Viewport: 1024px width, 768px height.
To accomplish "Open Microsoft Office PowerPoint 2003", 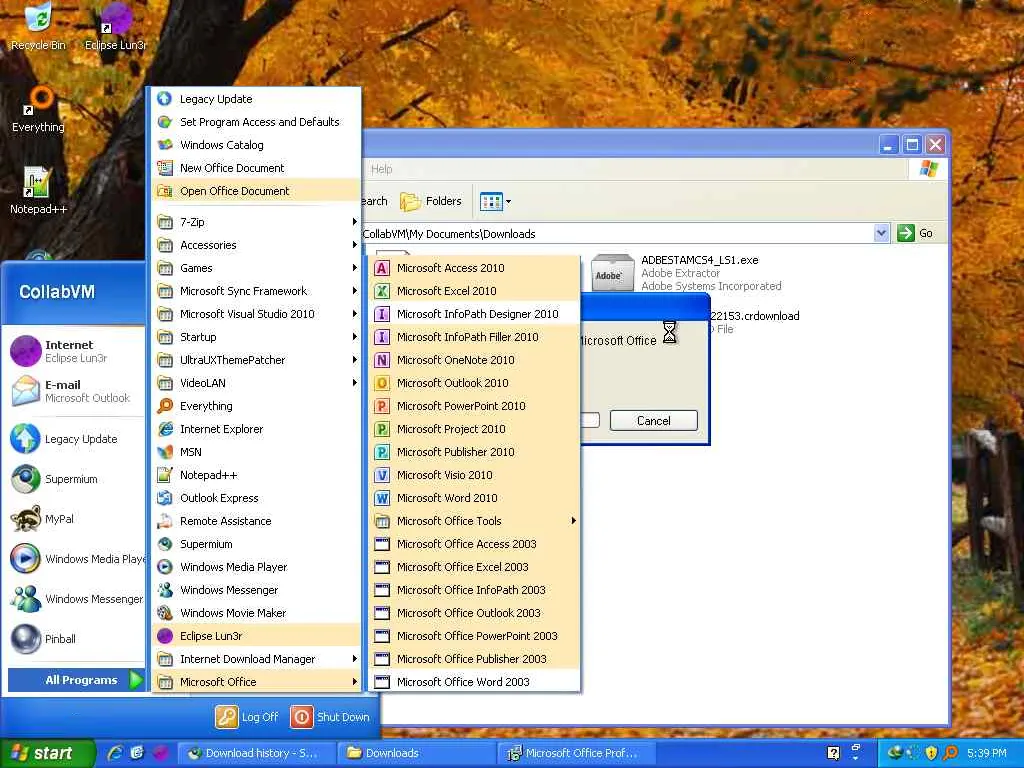I will [x=474, y=635].
